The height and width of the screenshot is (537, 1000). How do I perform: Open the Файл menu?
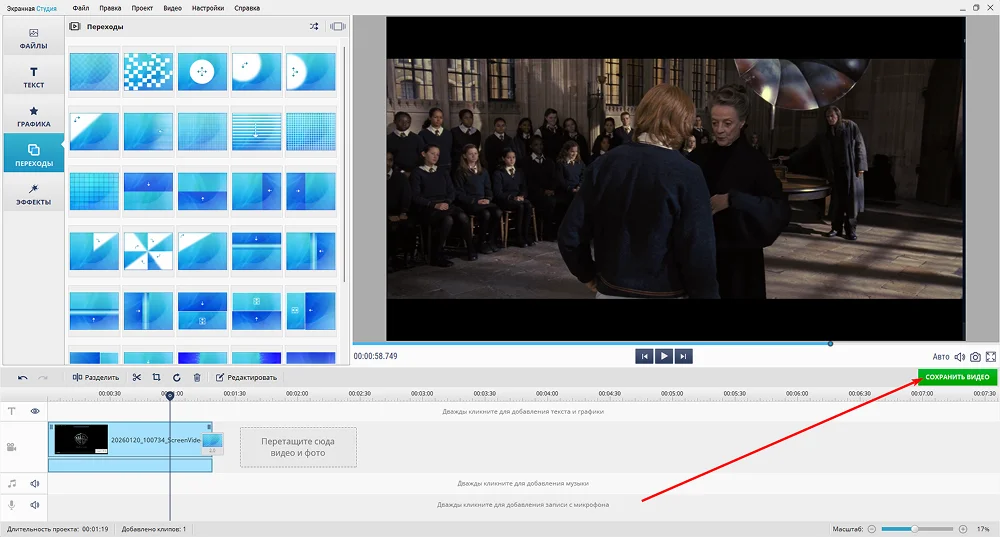[81, 8]
